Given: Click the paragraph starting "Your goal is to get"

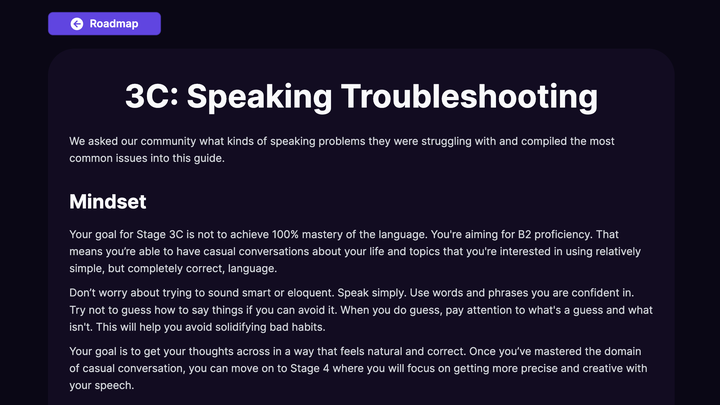Looking at the screenshot, I should [360, 369].
